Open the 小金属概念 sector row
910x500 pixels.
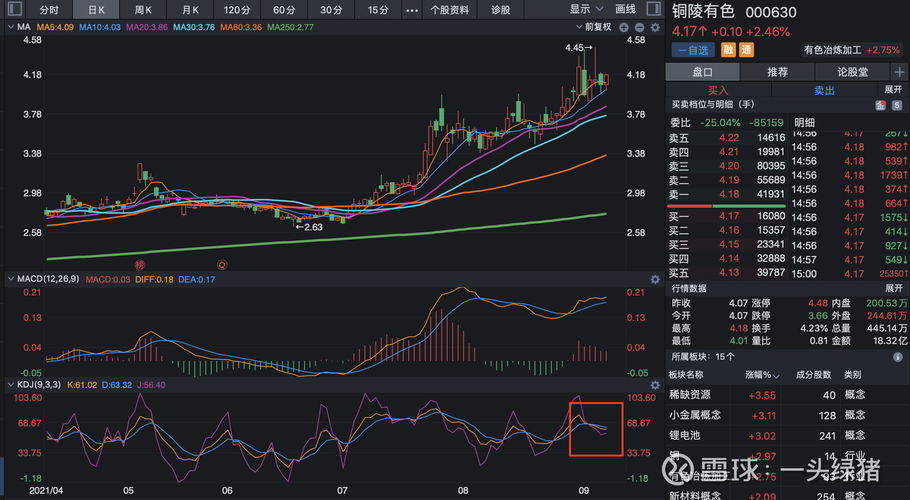tap(786, 415)
